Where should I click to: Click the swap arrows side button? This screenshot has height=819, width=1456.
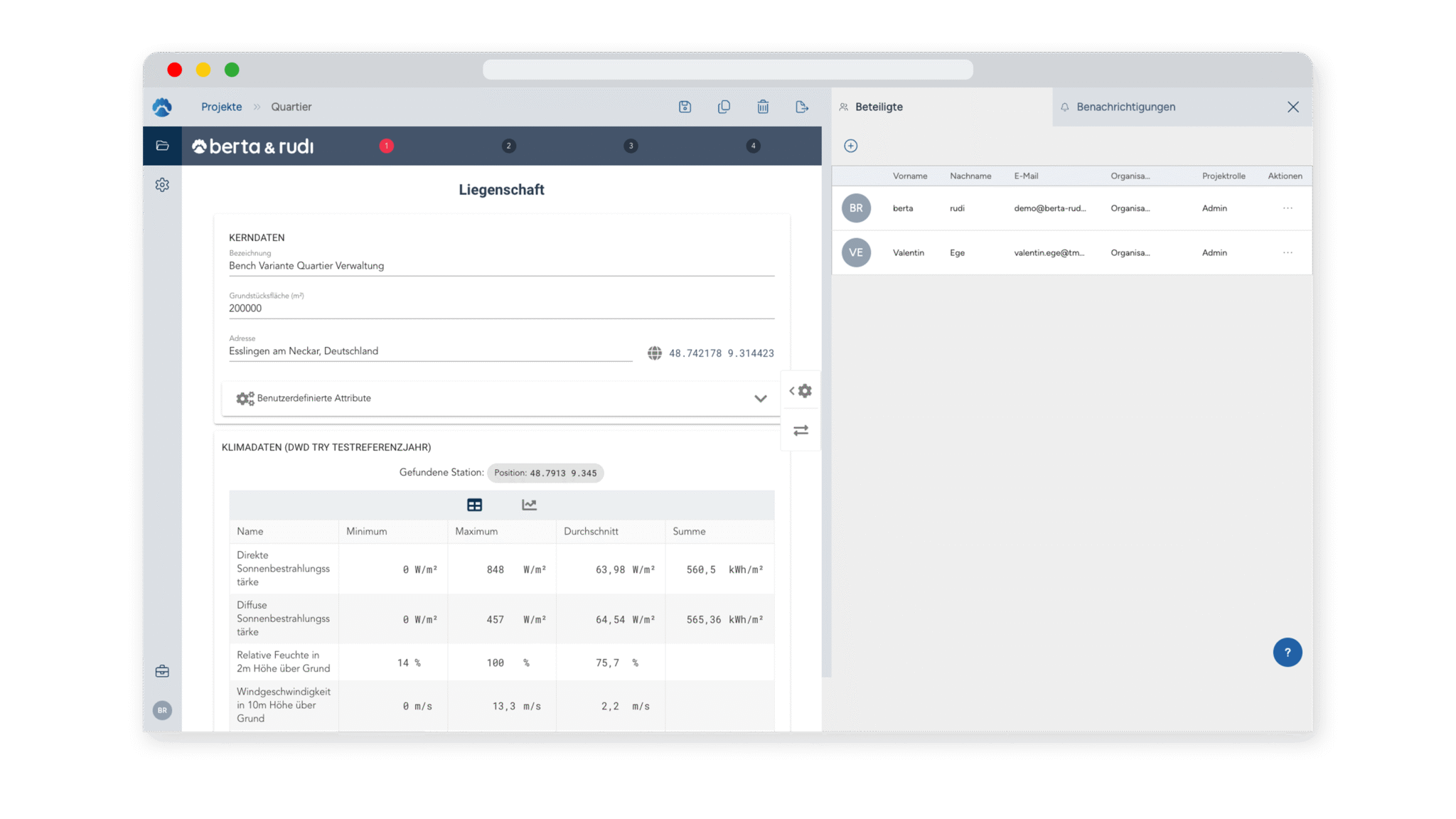point(801,430)
